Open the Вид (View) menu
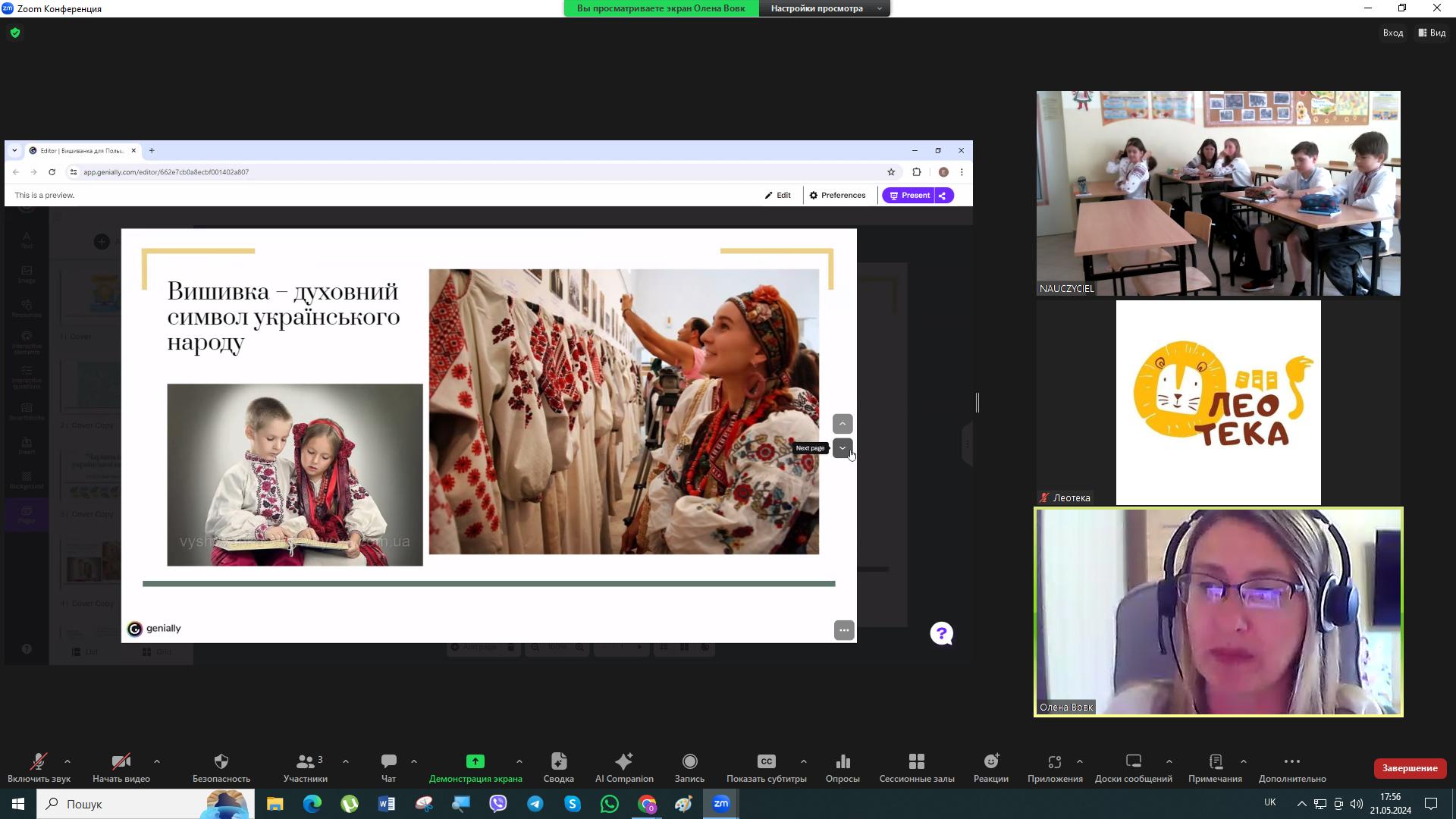This screenshot has width=1456, height=819. (x=1432, y=33)
